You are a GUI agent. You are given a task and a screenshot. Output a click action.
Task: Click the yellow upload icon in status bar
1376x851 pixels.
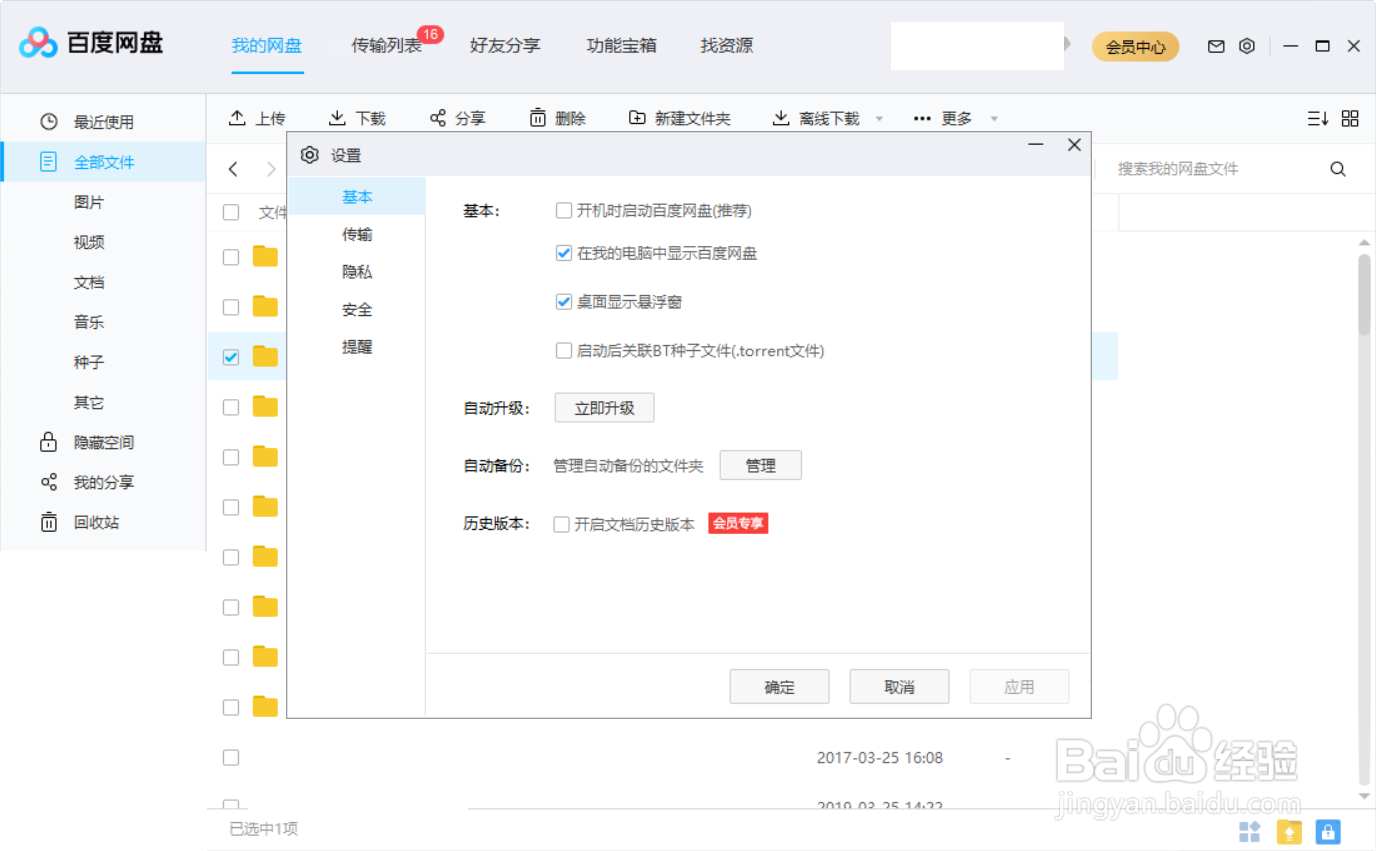point(1290,831)
